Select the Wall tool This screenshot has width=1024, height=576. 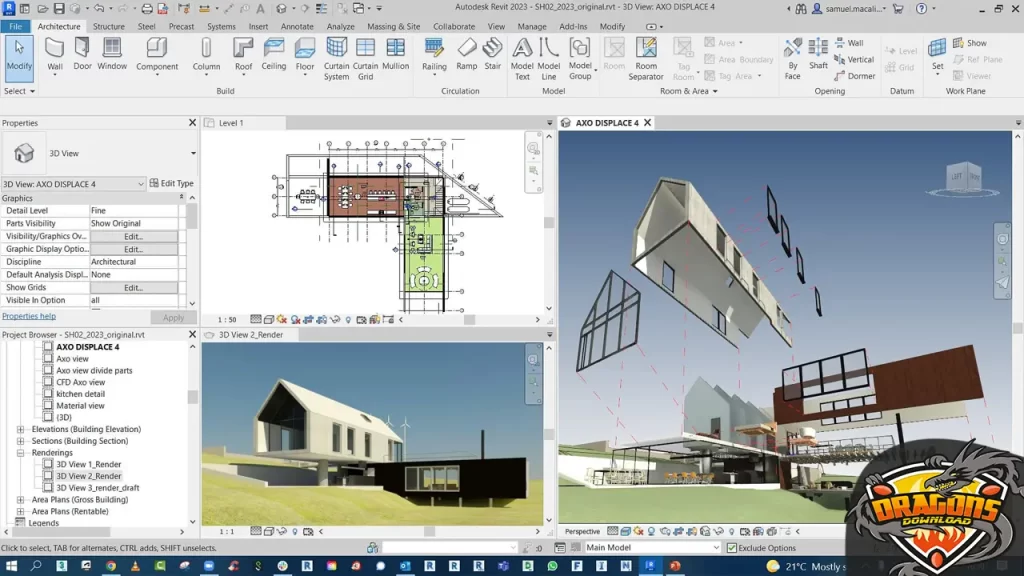[56, 50]
